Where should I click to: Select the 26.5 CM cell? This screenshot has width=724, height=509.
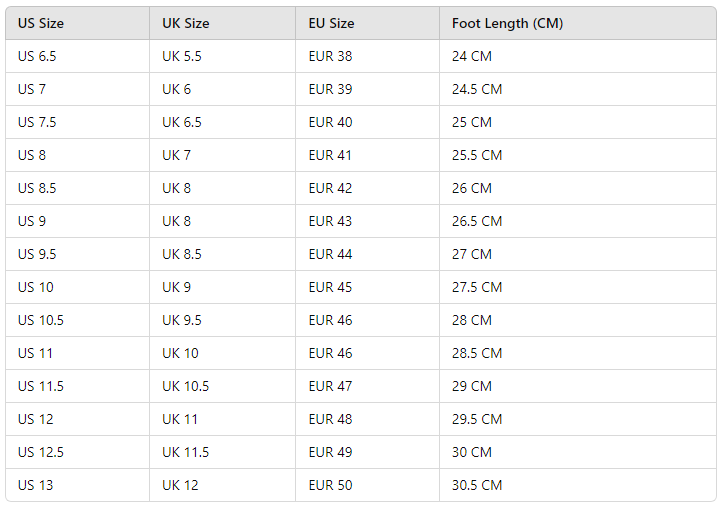[477, 221]
